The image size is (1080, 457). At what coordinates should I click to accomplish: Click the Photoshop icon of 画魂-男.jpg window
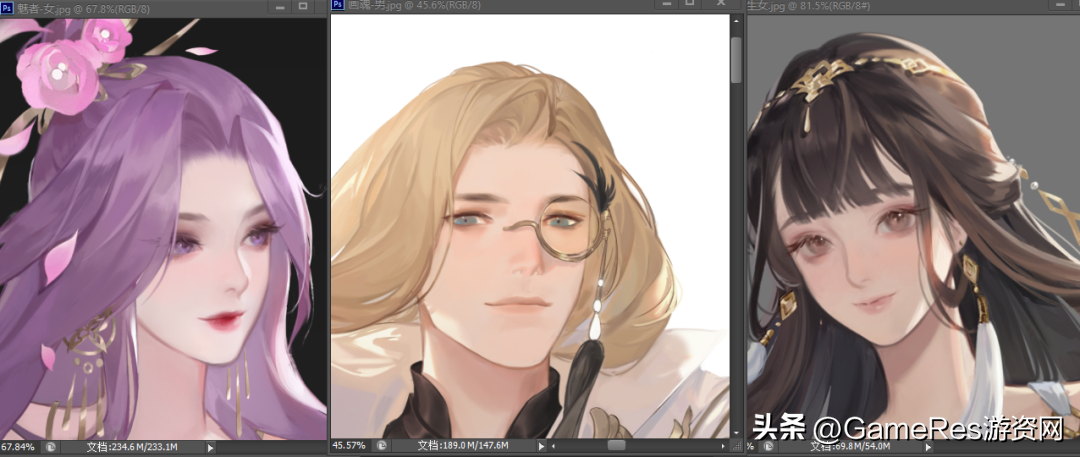pos(338,4)
